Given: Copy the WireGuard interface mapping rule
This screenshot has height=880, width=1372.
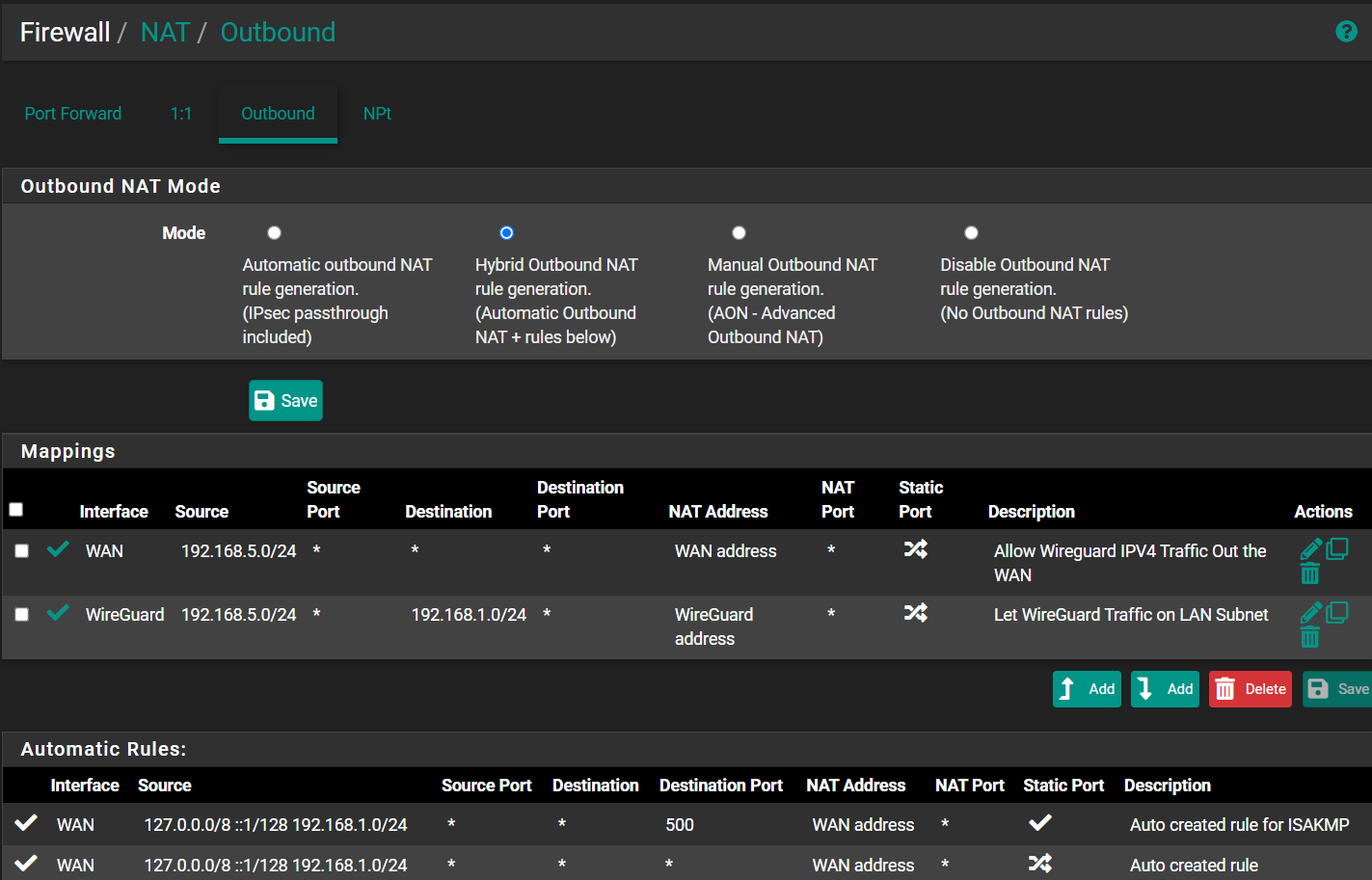Looking at the screenshot, I should coord(1336,612).
